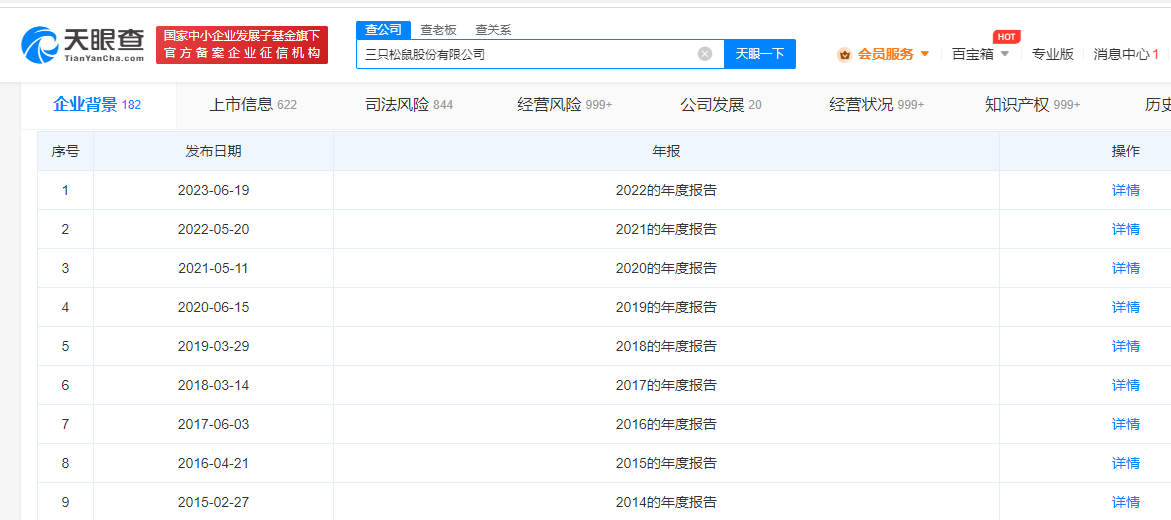Open 详情 for the 2022 annual report
Screen dimensions: 1171x520
[x=1126, y=190]
